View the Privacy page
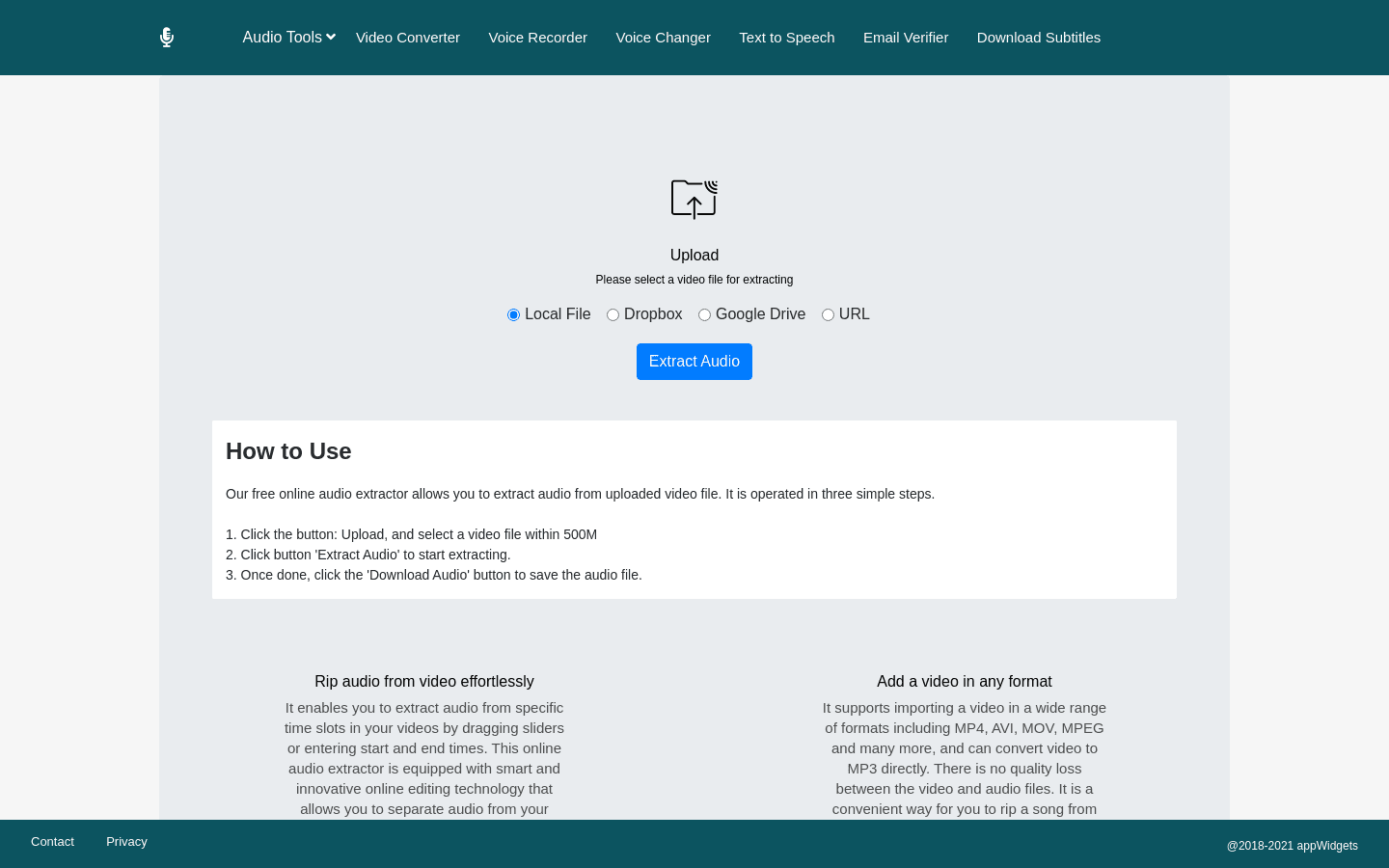Image resolution: width=1389 pixels, height=868 pixels. click(x=126, y=841)
